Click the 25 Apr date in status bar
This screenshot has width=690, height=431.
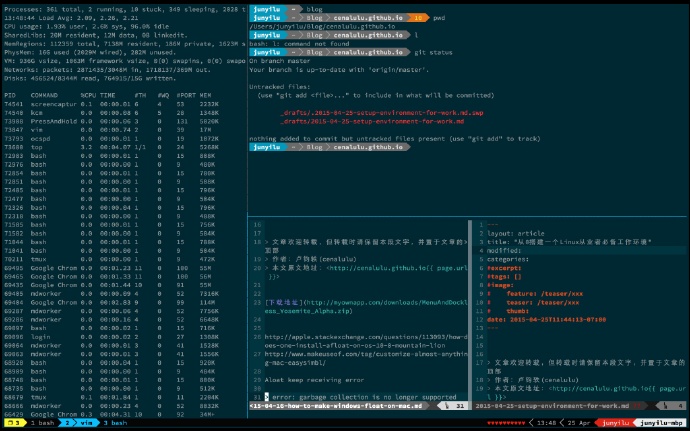point(579,423)
